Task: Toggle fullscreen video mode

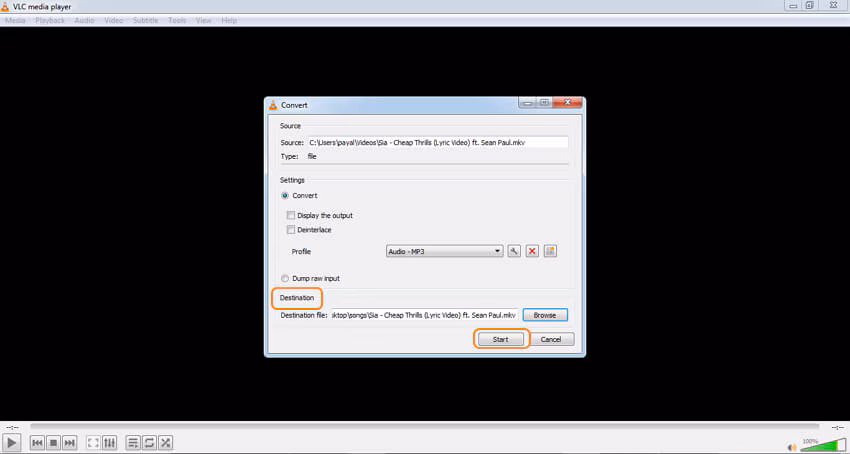Action: click(93, 443)
